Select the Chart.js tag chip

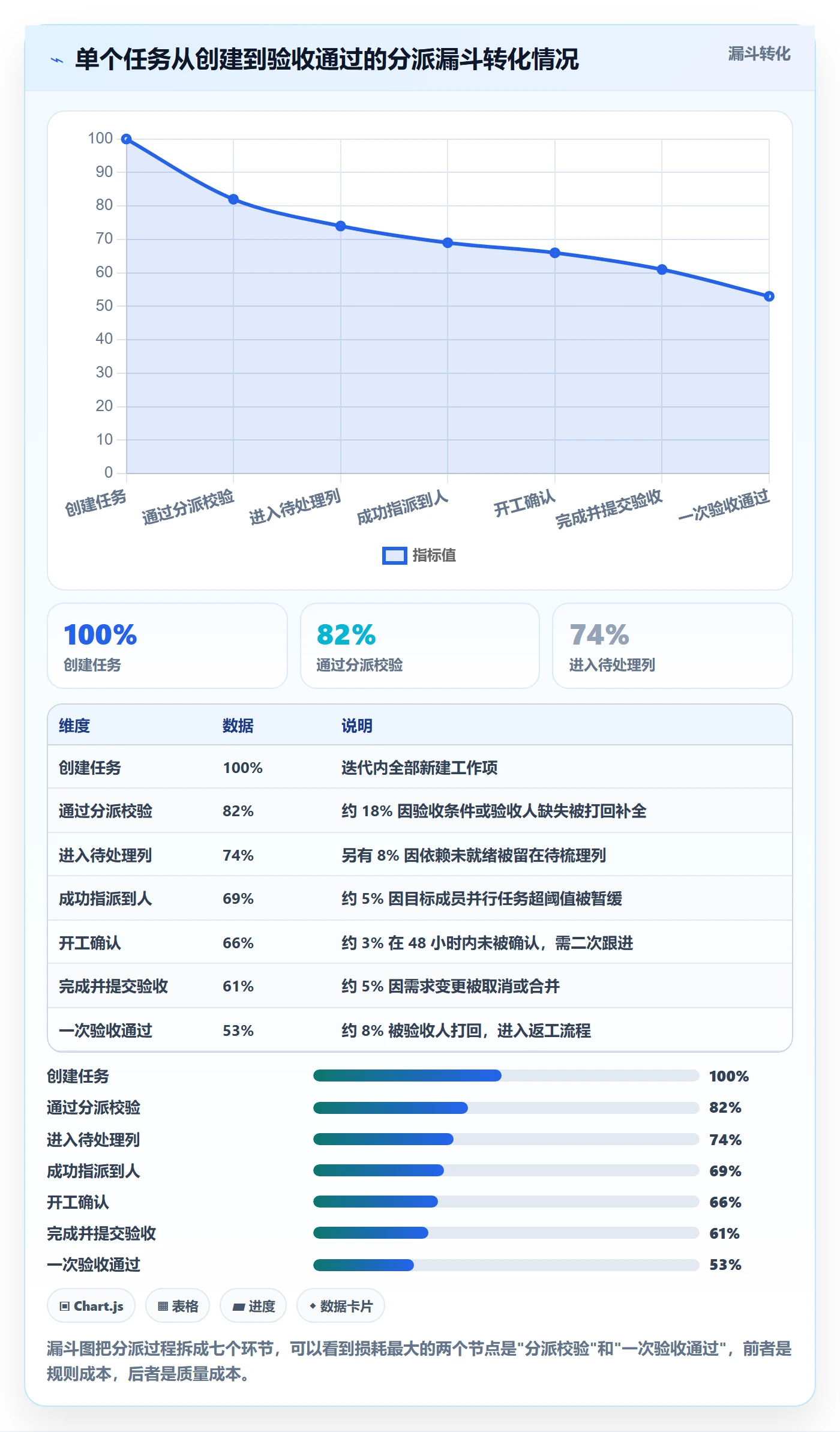coord(91,1306)
